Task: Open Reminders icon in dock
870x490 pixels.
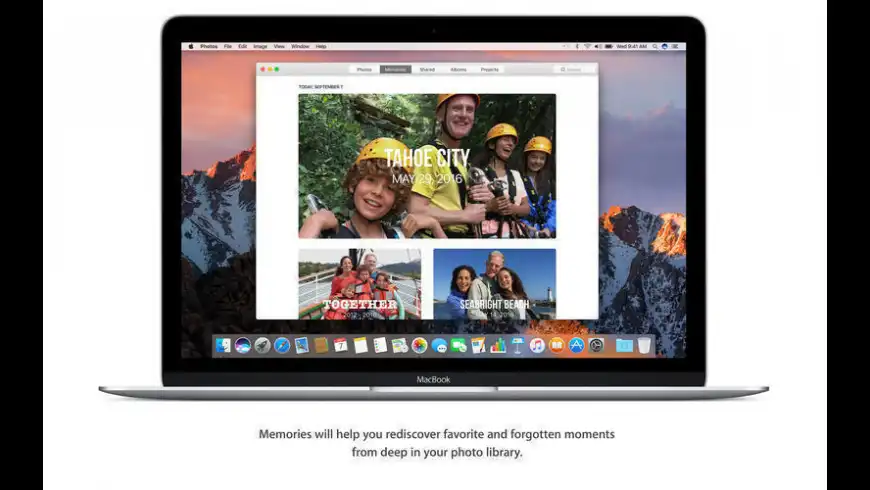Action: [x=380, y=345]
